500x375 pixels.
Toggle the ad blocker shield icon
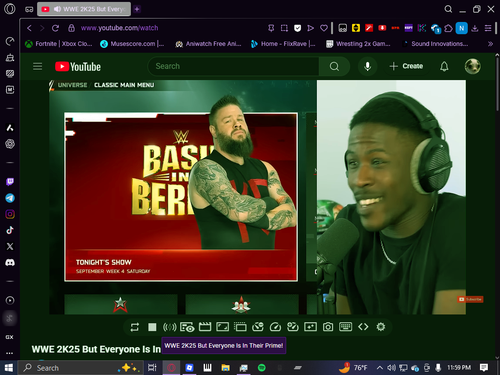[x=297, y=28]
